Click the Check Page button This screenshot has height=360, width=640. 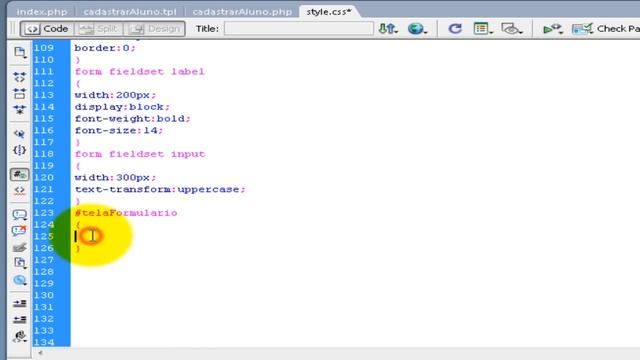point(606,29)
